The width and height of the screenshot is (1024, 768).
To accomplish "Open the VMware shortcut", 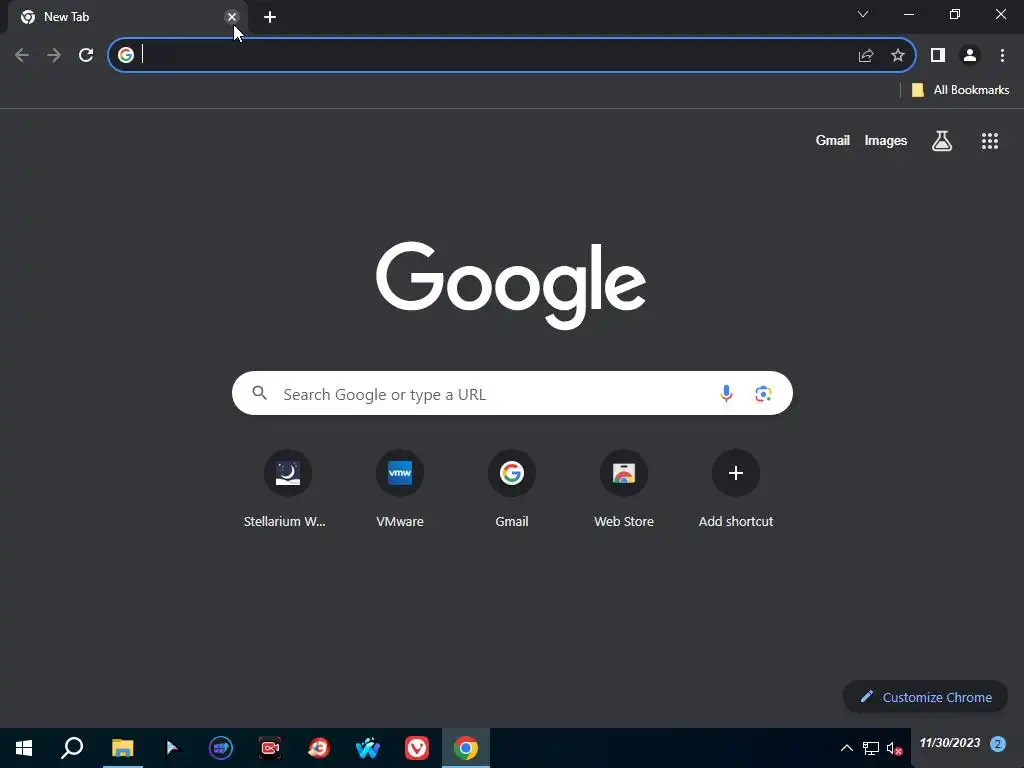I will [x=400, y=489].
